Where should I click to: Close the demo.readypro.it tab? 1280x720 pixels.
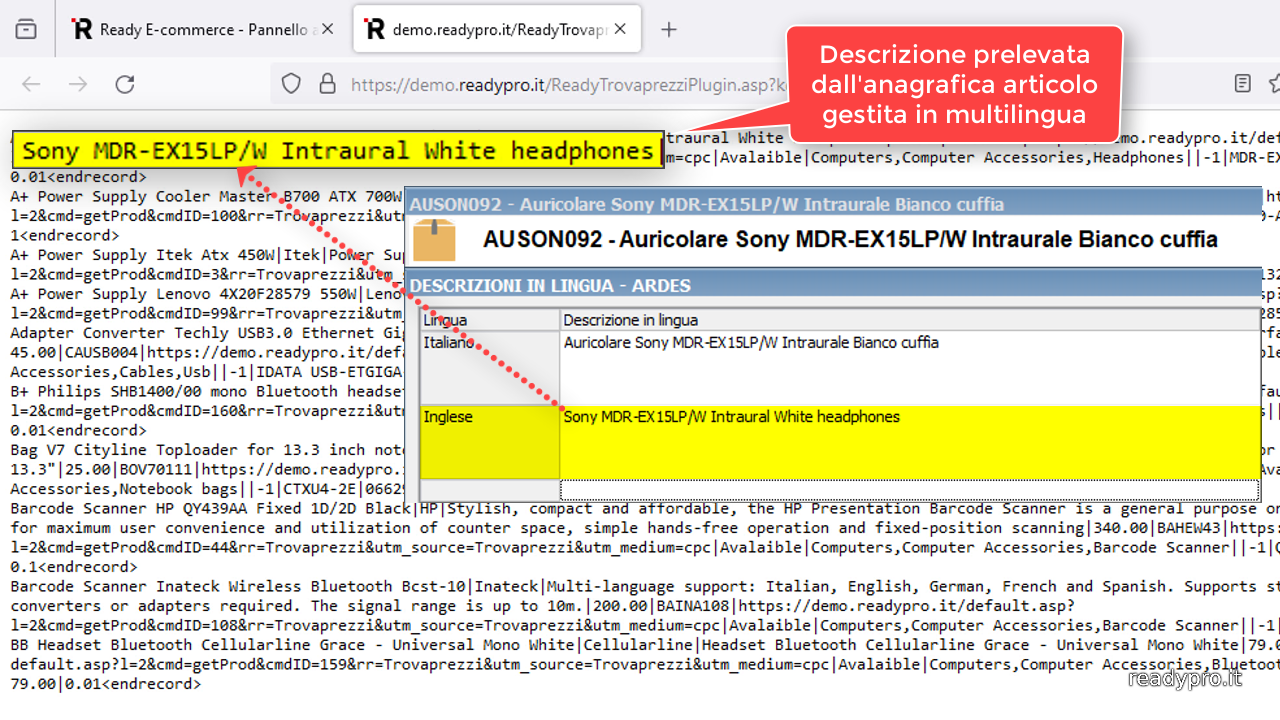tap(620, 29)
